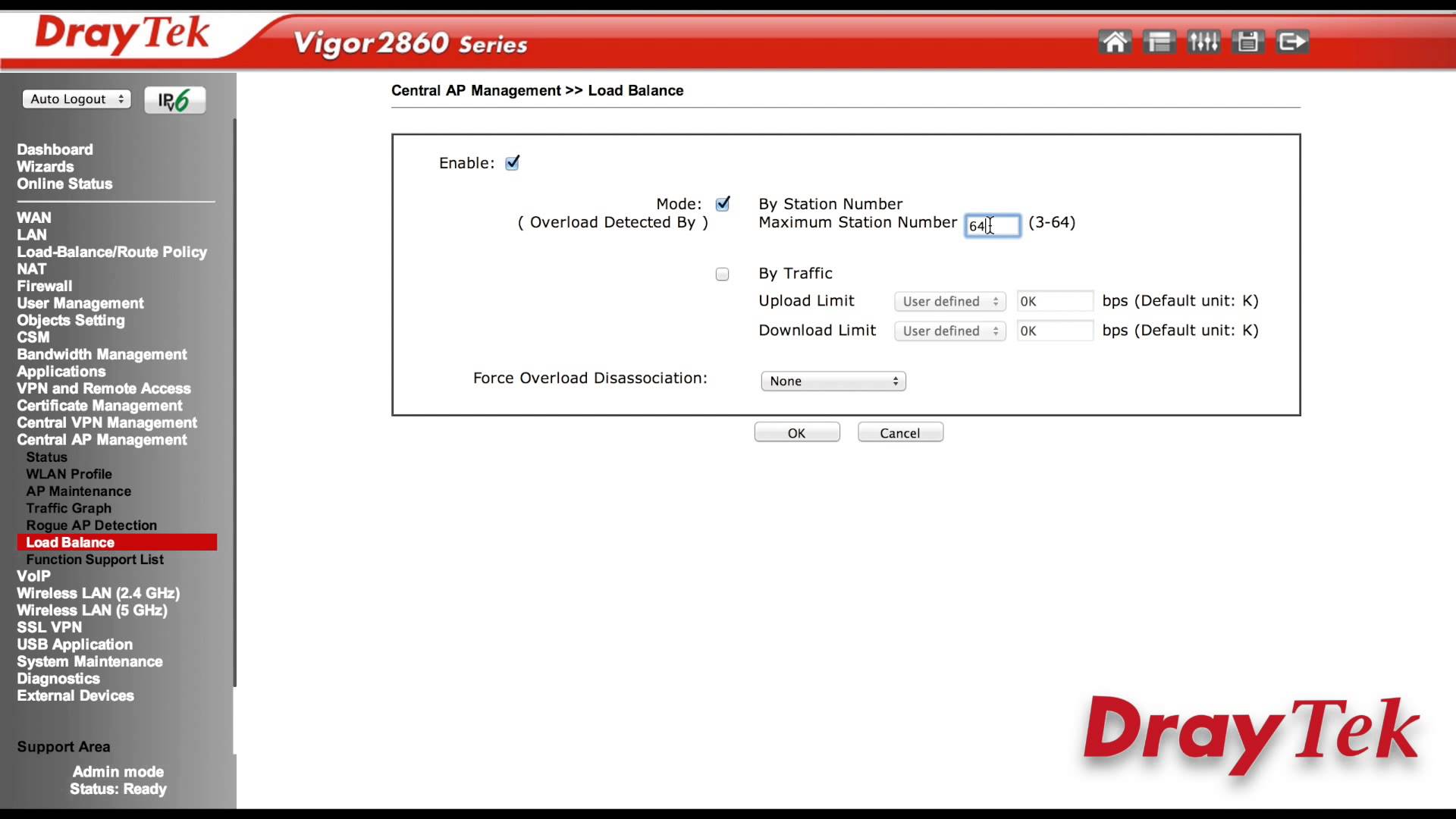The width and height of the screenshot is (1456, 819).
Task: Click the IPv6 icon button
Action: tap(174, 100)
